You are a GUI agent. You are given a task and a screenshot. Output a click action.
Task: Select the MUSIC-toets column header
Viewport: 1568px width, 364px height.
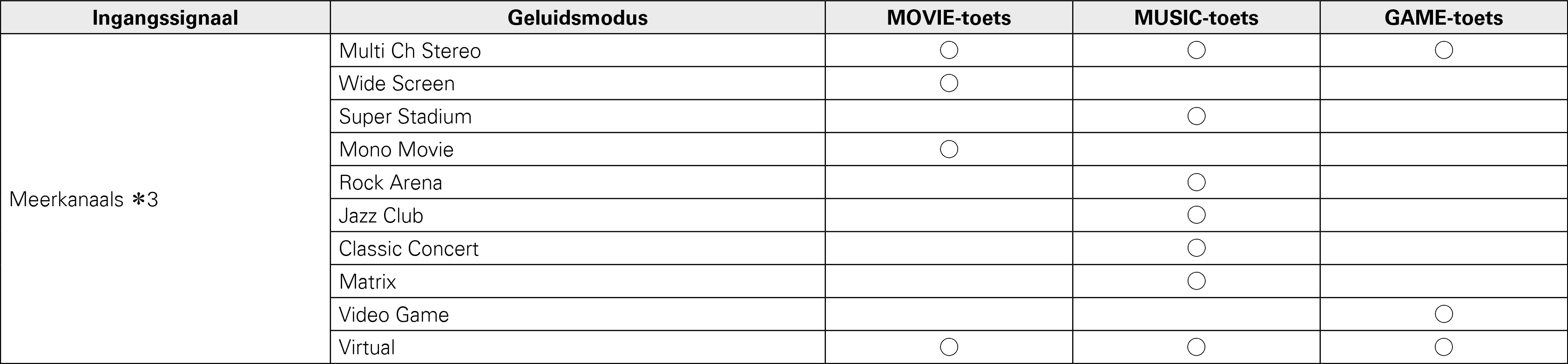point(1196,18)
